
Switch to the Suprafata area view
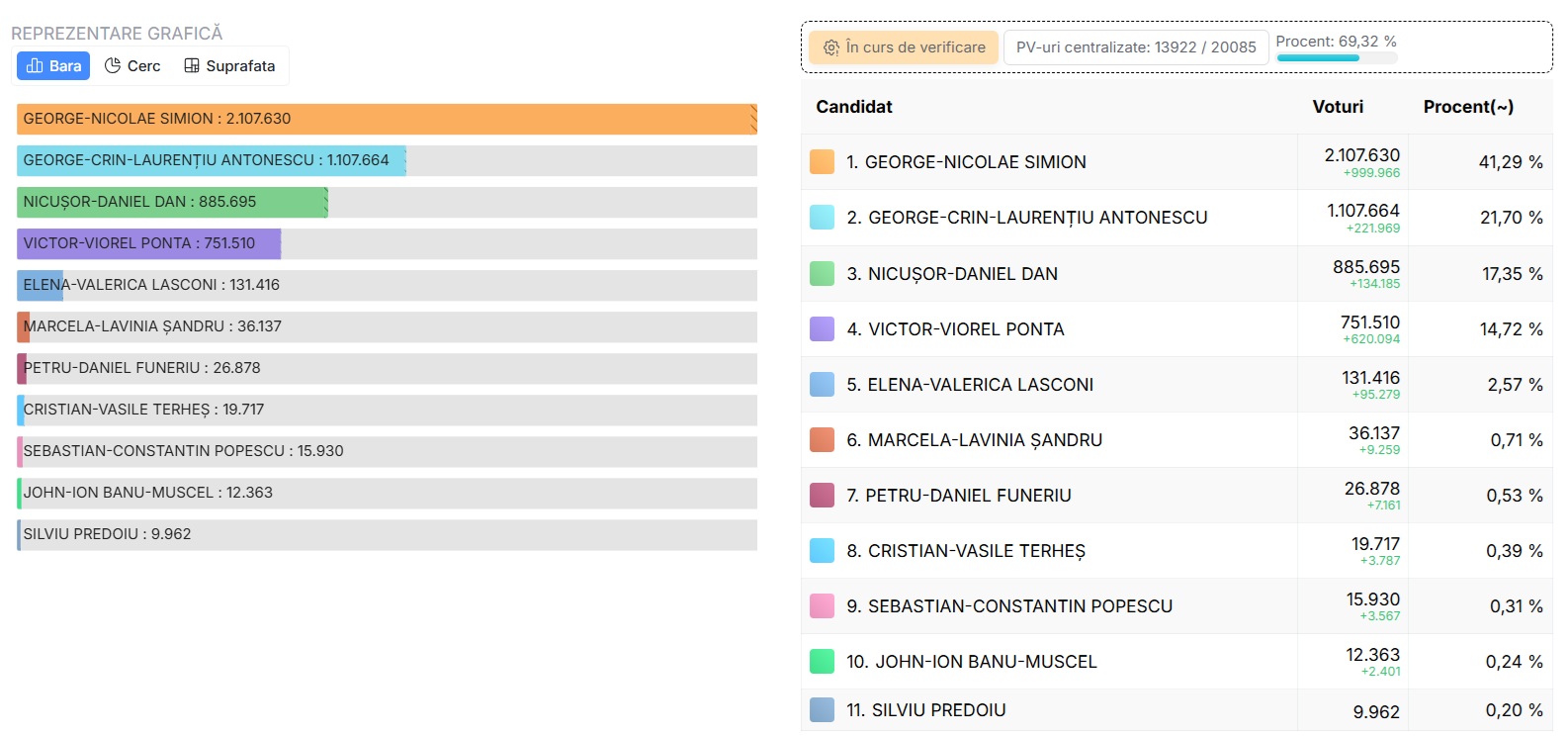point(229,66)
